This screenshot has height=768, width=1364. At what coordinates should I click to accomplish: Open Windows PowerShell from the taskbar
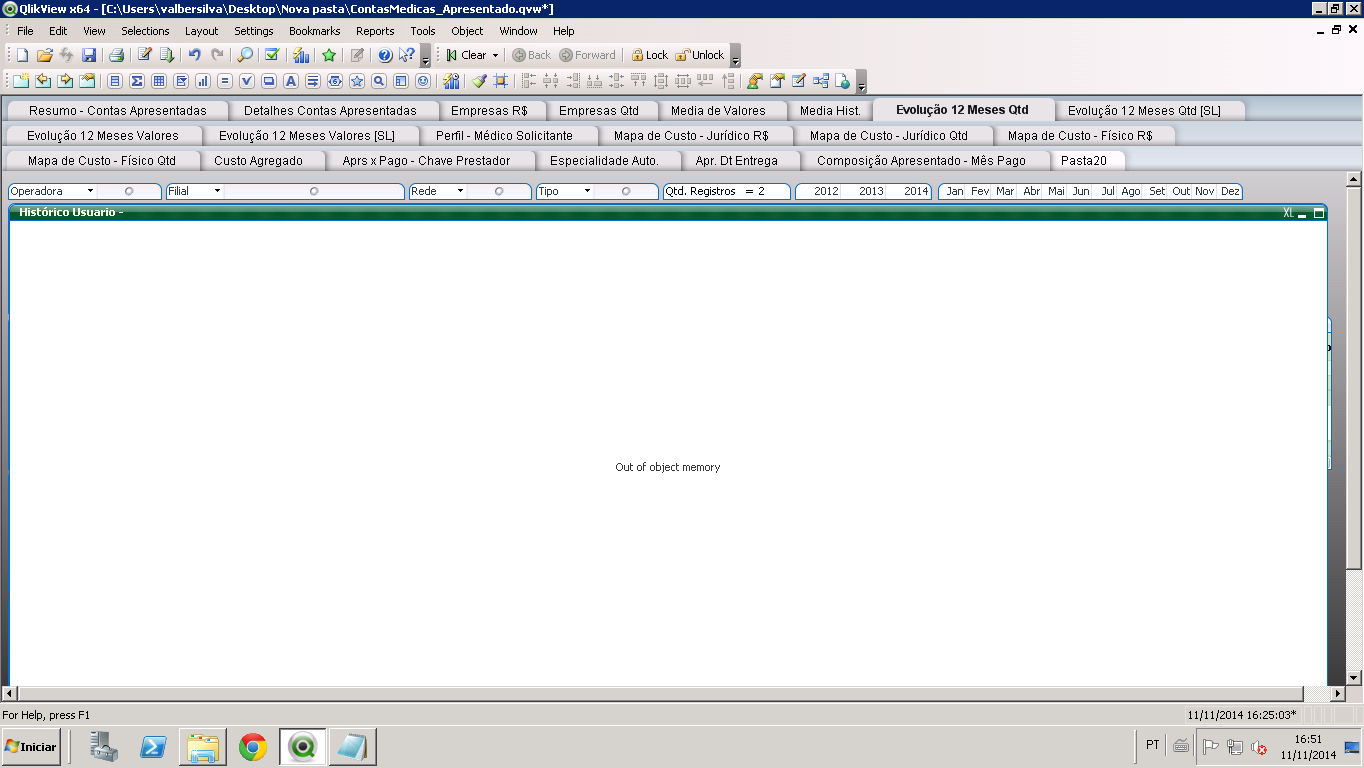[x=153, y=747]
